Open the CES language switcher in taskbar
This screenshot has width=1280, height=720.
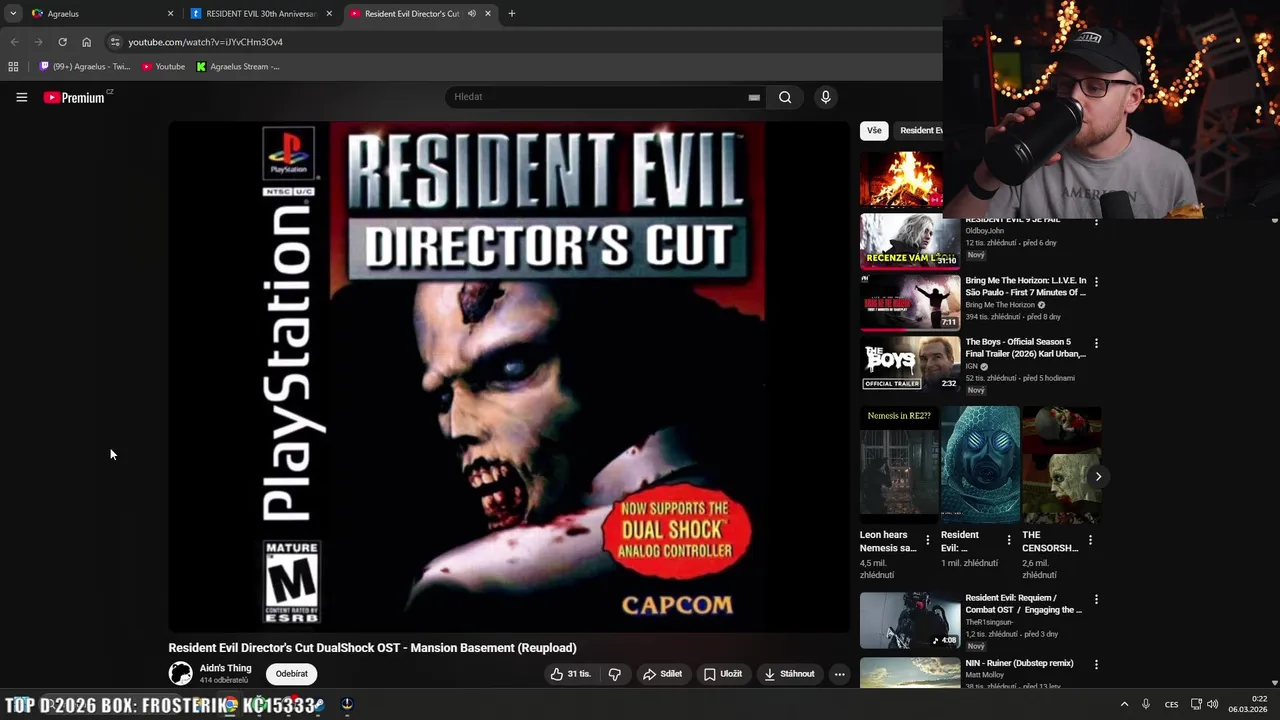[x=1171, y=704]
